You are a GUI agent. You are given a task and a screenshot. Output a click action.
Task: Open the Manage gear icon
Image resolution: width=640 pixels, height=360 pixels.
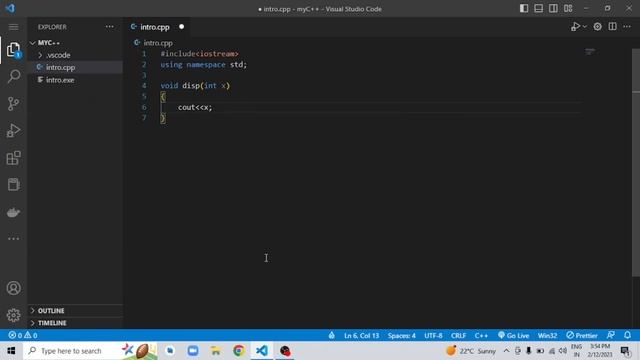point(13,315)
